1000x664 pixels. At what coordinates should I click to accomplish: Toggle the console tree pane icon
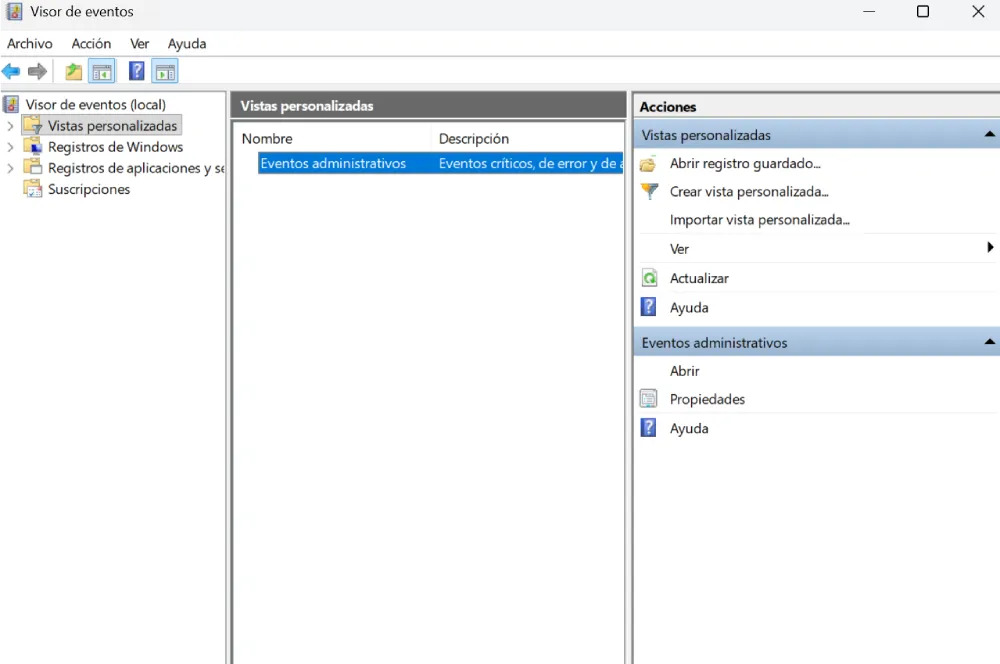coord(101,71)
